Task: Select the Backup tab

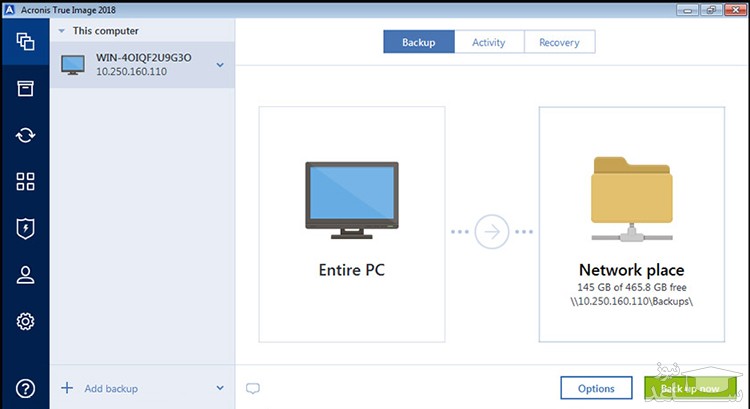Action: 418,42
